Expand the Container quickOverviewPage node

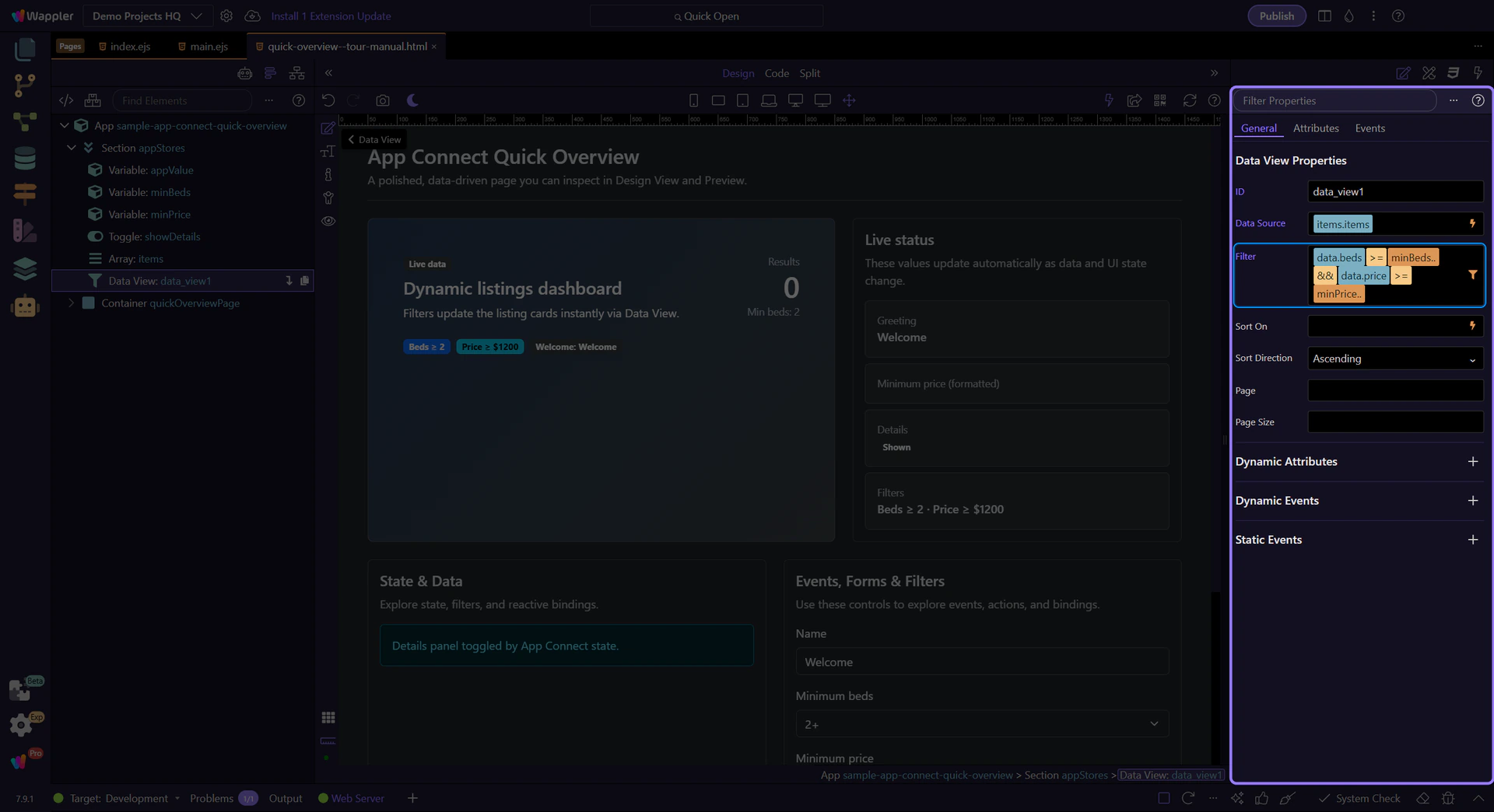point(72,303)
